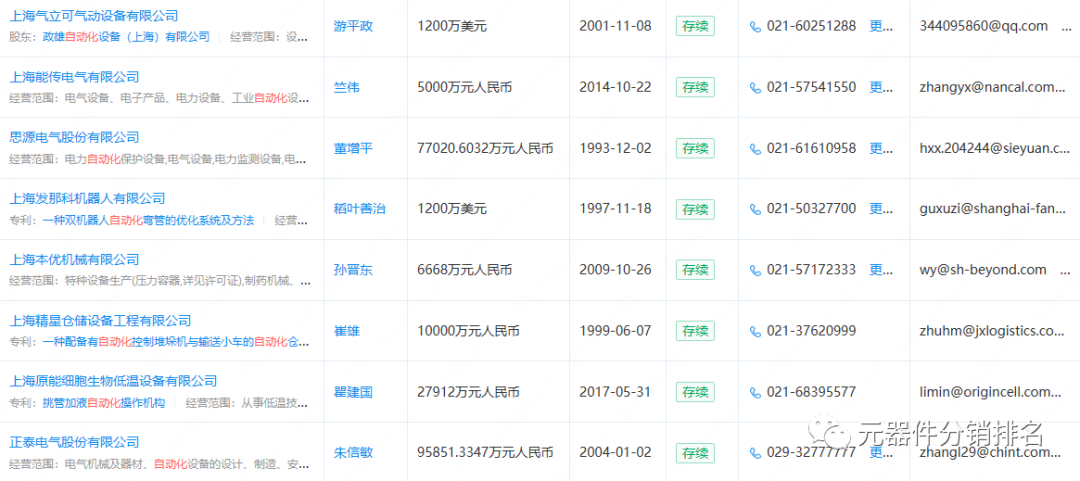Click capital 10000万元人民币
This screenshot has width=1080, height=481.
tap(468, 331)
